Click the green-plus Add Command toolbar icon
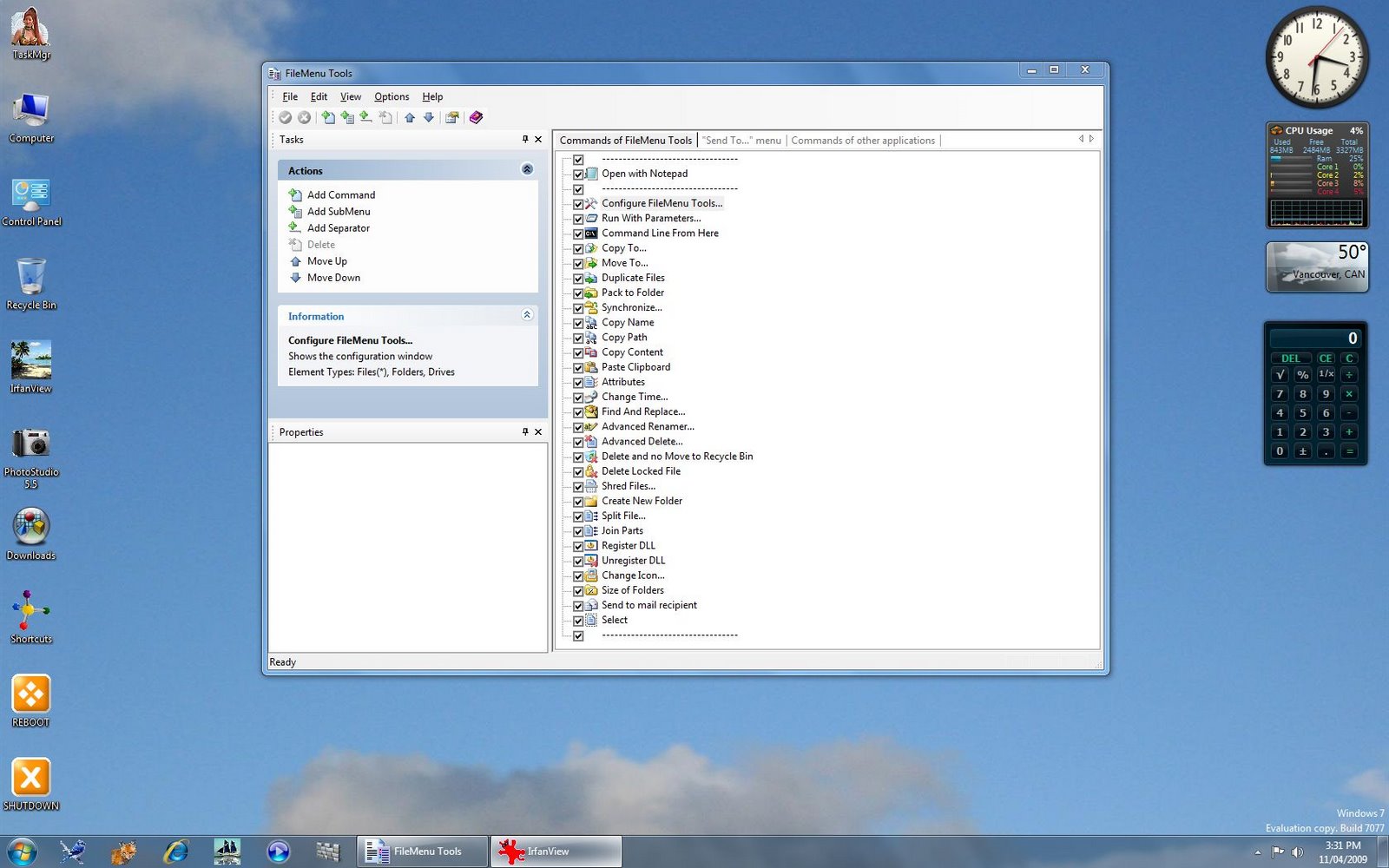The height and width of the screenshot is (868, 1389). point(328,117)
